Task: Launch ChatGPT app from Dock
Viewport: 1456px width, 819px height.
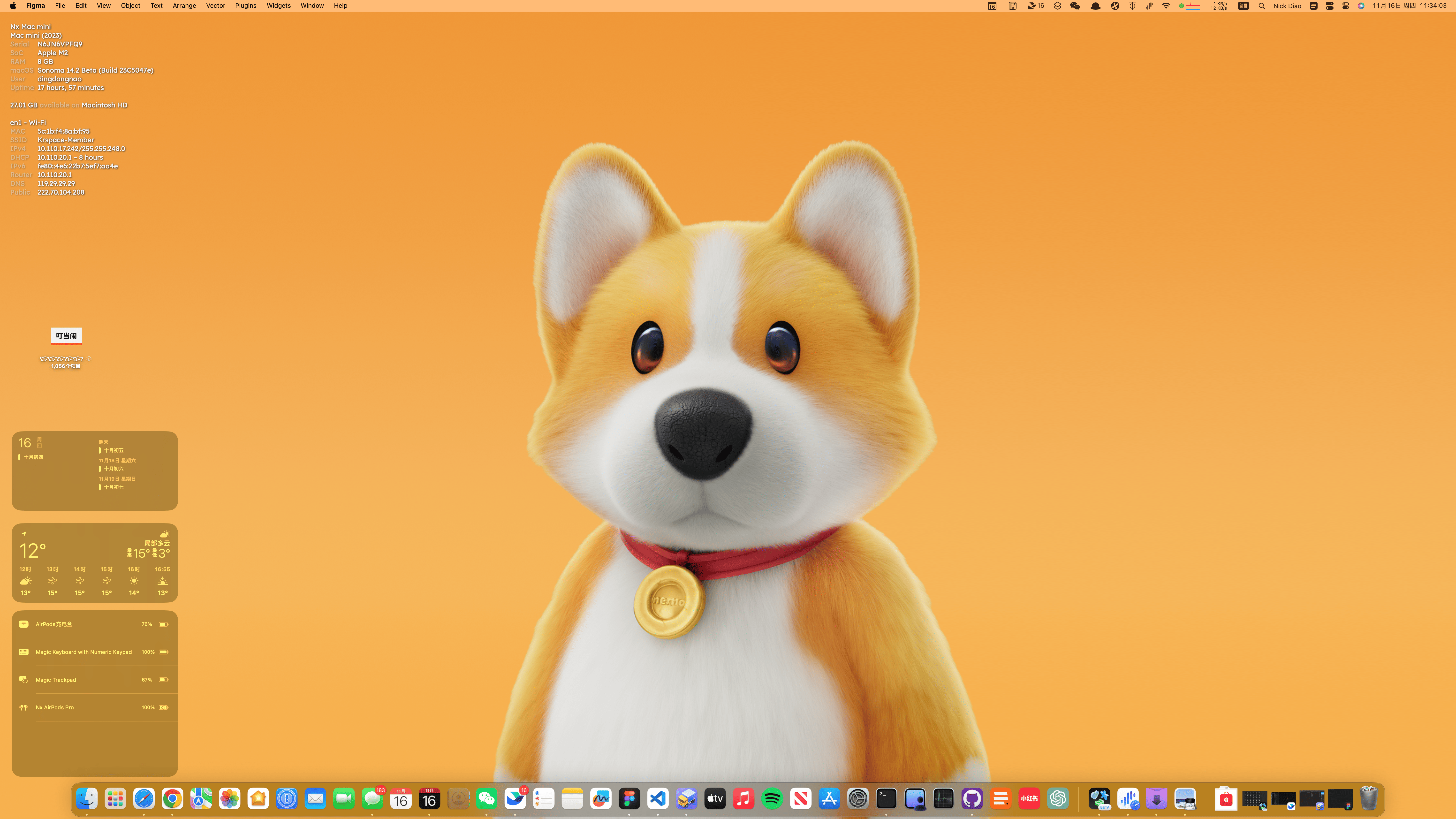Action: coord(1058,799)
